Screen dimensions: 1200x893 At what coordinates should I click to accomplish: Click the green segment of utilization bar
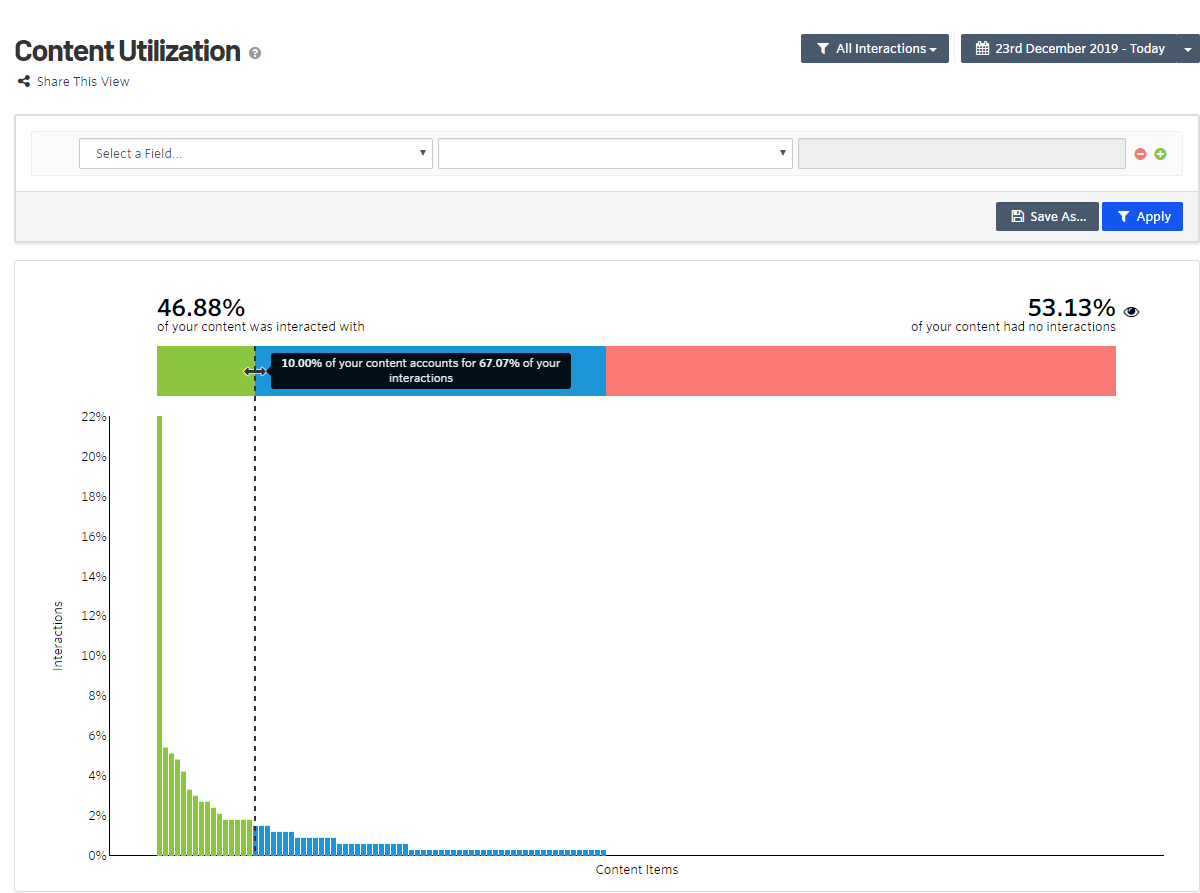click(200, 371)
